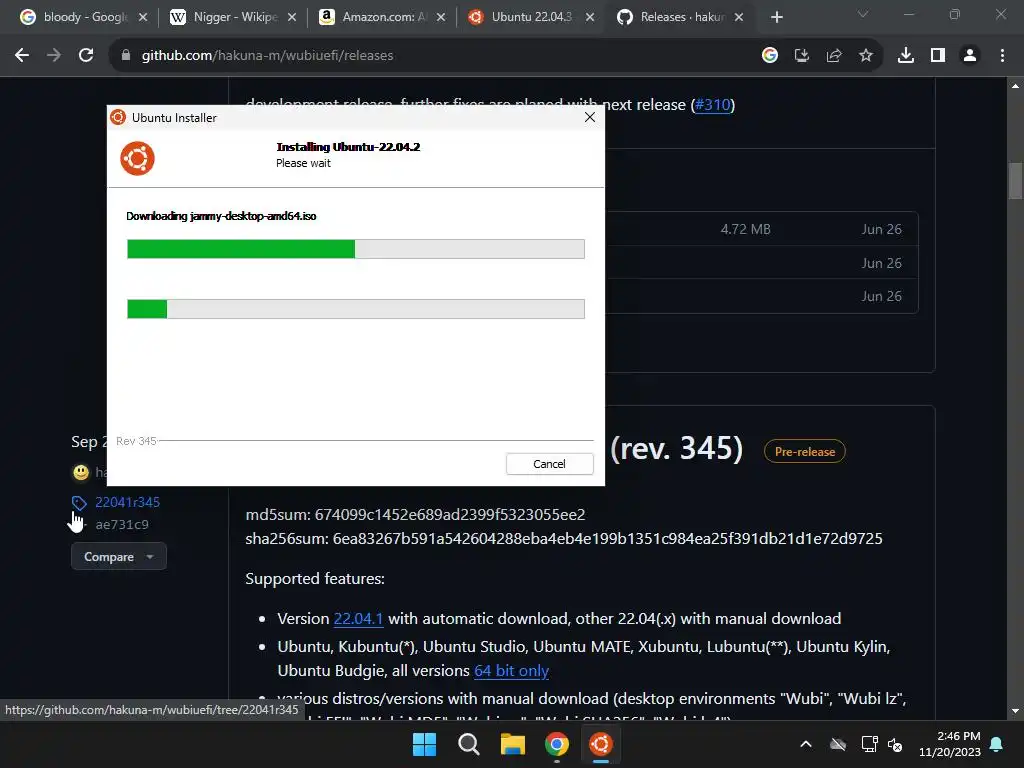Click the share page icon
1024x768 pixels.
[834, 56]
